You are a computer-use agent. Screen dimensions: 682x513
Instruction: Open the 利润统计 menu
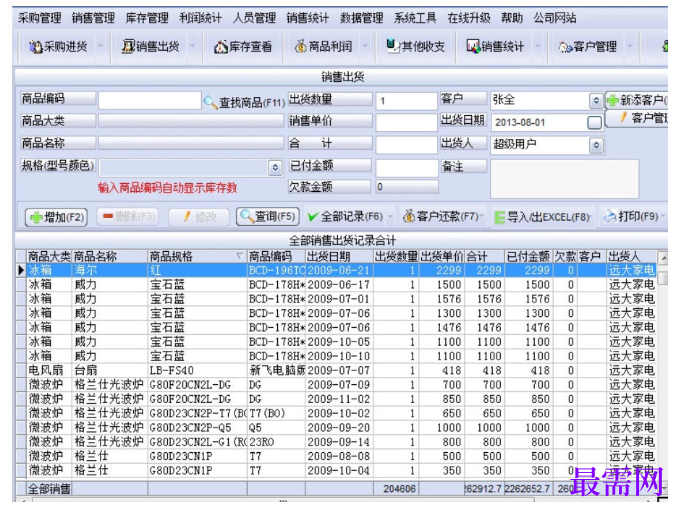pyautogui.click(x=201, y=18)
